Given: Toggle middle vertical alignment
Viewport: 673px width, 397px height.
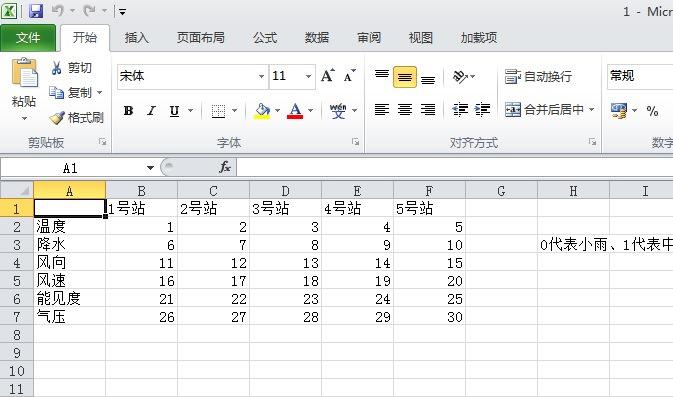Looking at the screenshot, I should click(405, 77).
